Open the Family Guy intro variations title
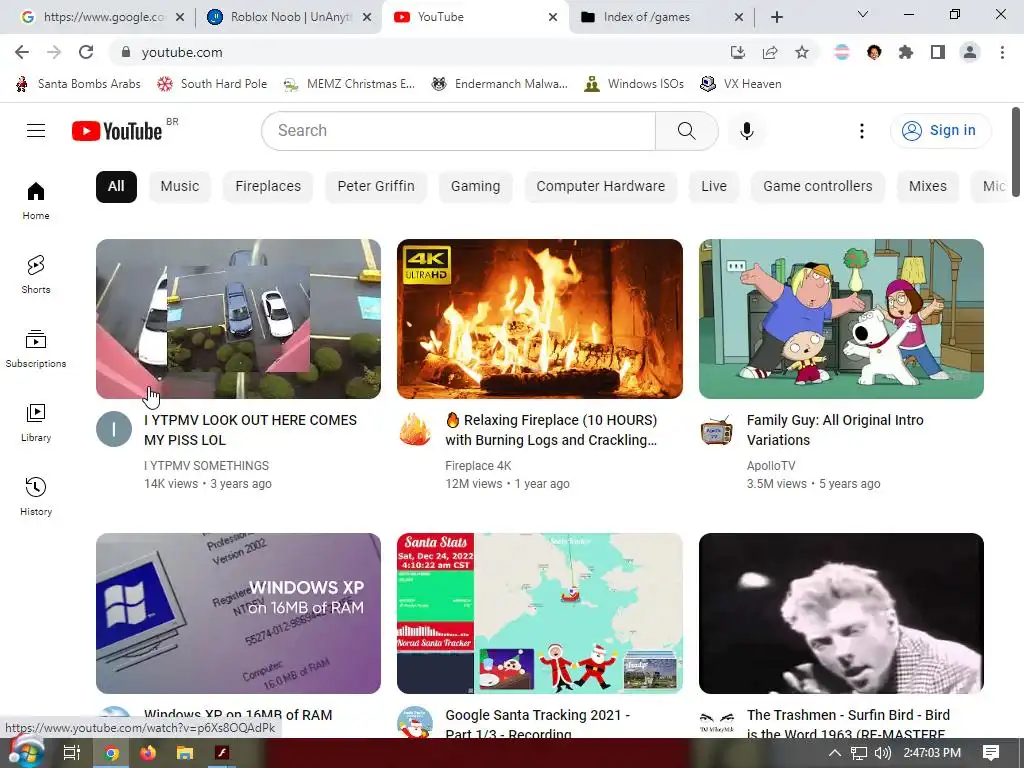This screenshot has height=768, width=1024. pos(835,430)
